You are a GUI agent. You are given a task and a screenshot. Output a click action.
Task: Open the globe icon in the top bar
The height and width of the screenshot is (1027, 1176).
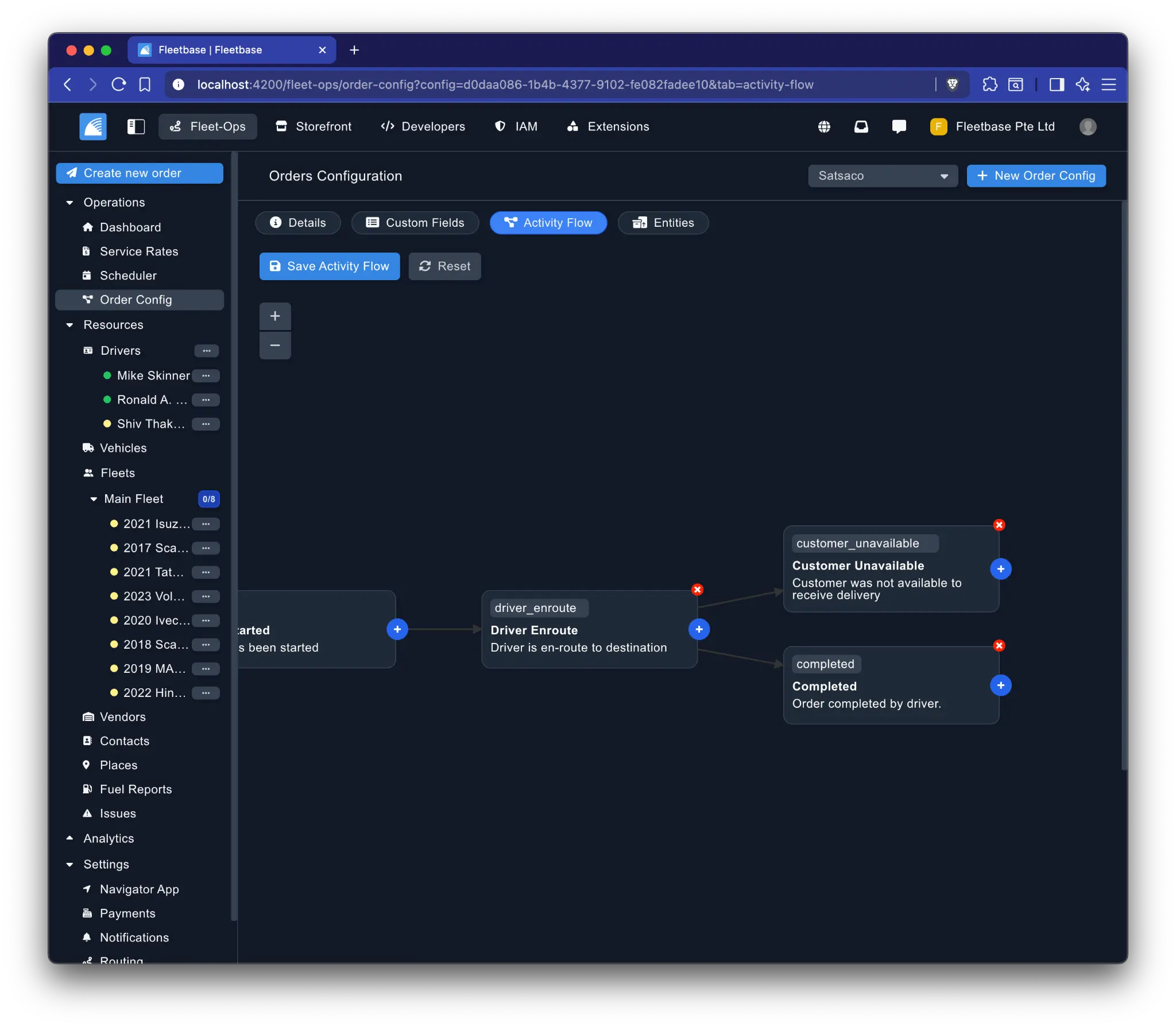[824, 126]
